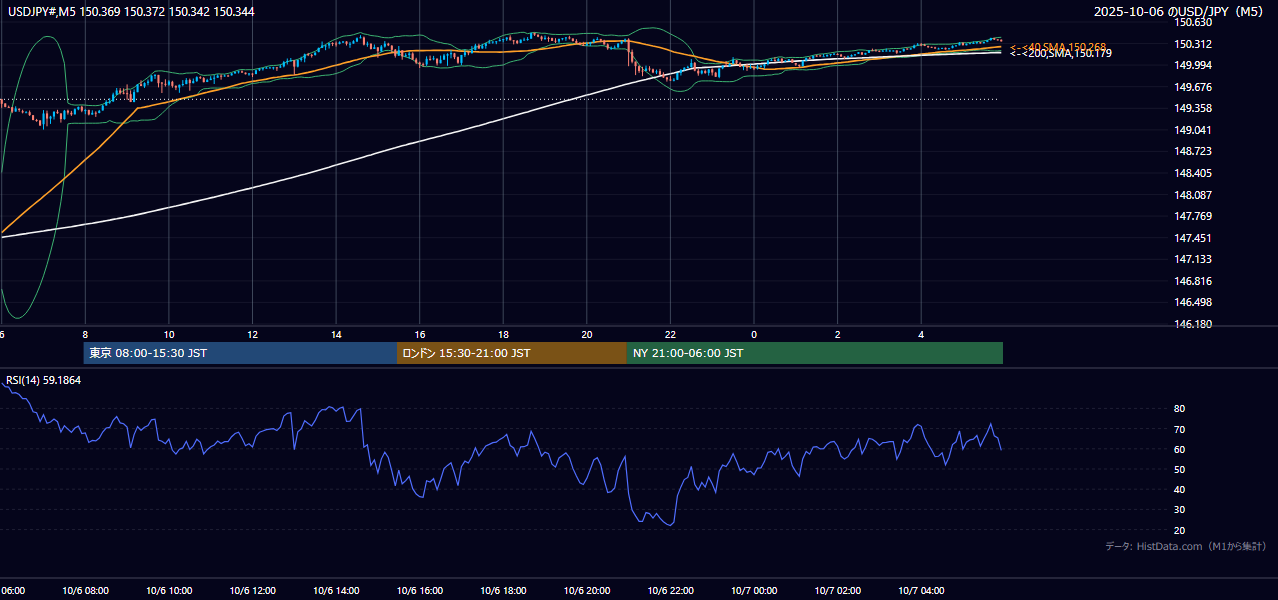This screenshot has width=1278, height=600.
Task: Click the 10/6 14:00 date label
Action: pyautogui.click(x=336, y=591)
